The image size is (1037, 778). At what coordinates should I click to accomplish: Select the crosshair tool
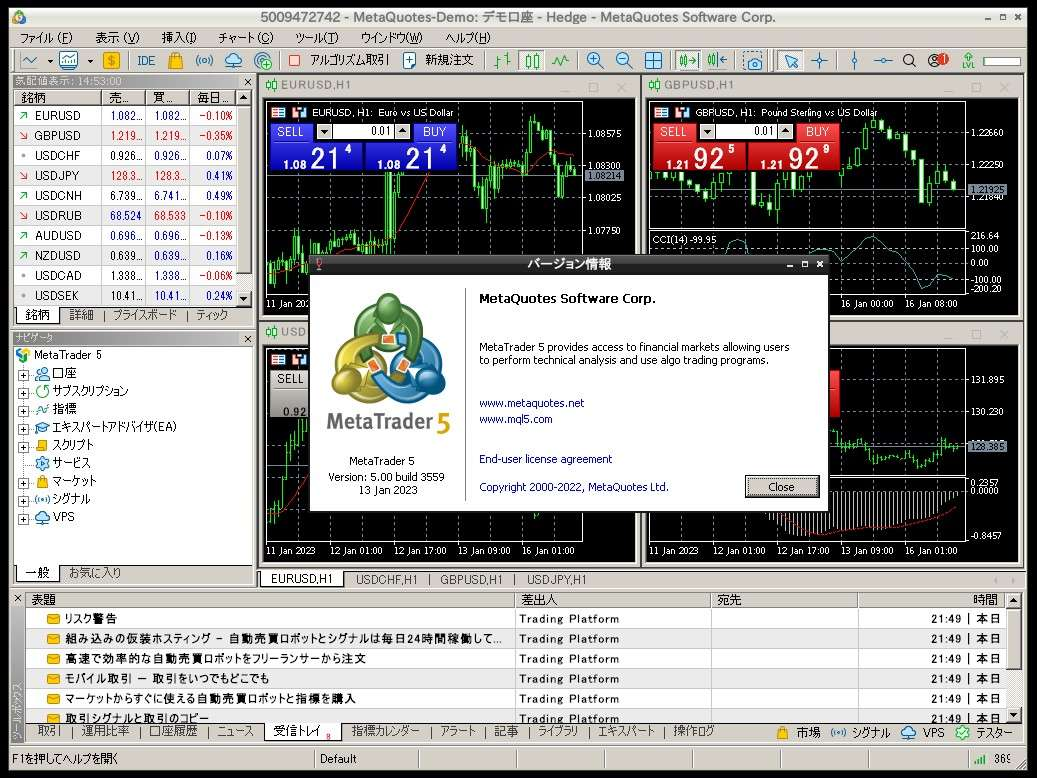(819, 61)
